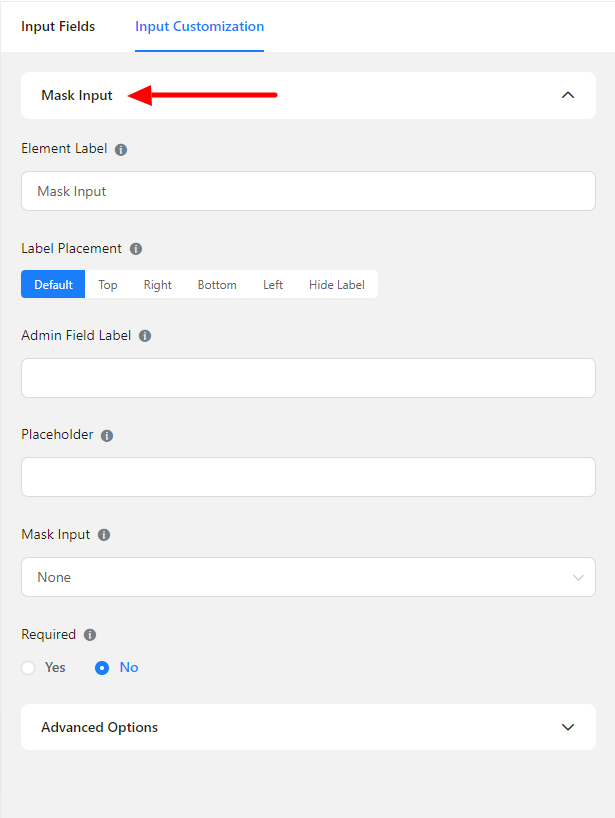Focus the Placeholder input field

(x=308, y=477)
